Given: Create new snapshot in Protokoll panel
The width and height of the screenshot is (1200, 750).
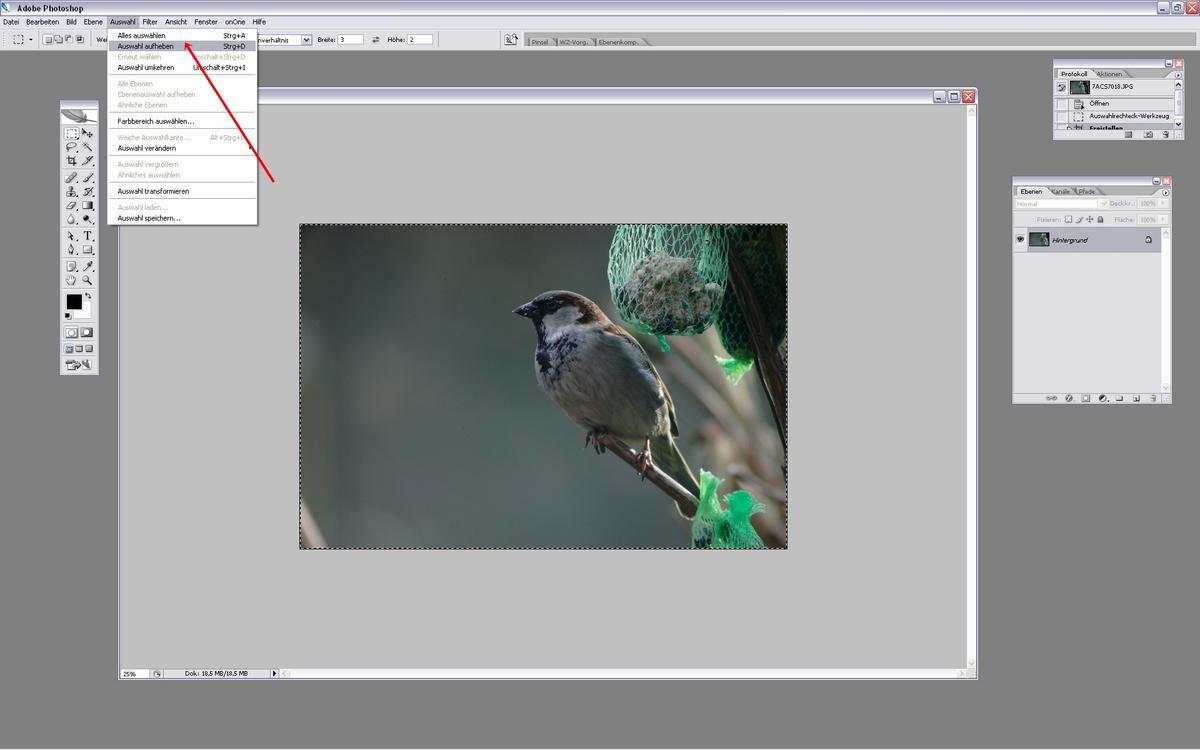Looking at the screenshot, I should click(1148, 134).
